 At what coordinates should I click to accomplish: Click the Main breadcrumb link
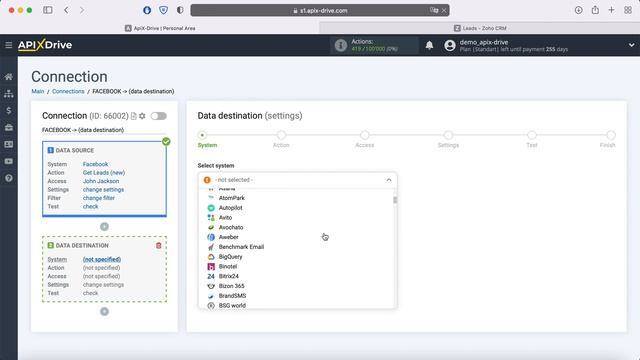(38, 91)
